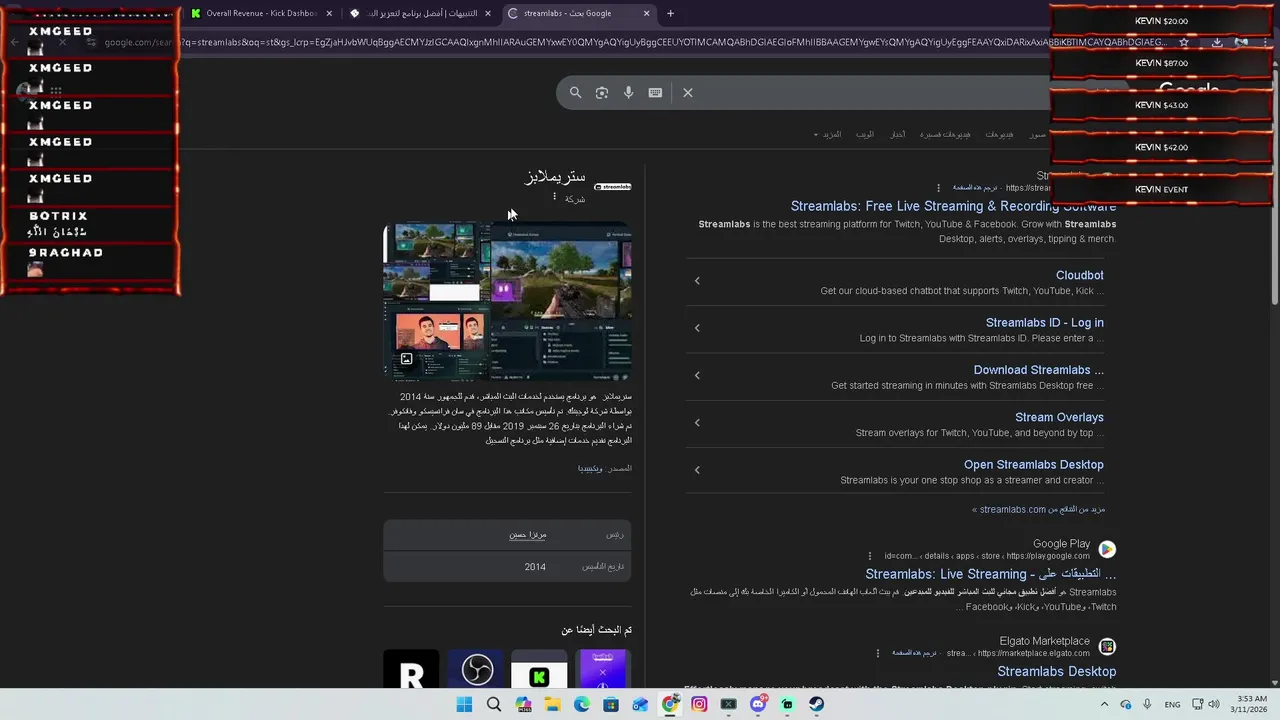1280x720 pixels.
Task: Bookmark this page with the star icon
Action: point(1184,42)
